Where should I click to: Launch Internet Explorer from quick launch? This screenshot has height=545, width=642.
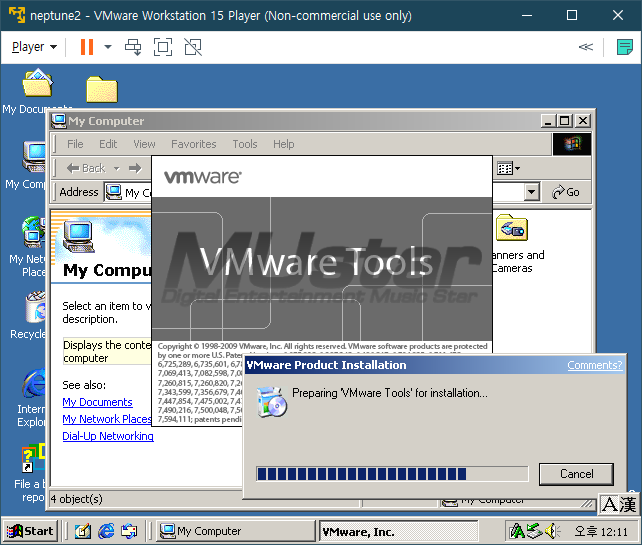point(106,531)
